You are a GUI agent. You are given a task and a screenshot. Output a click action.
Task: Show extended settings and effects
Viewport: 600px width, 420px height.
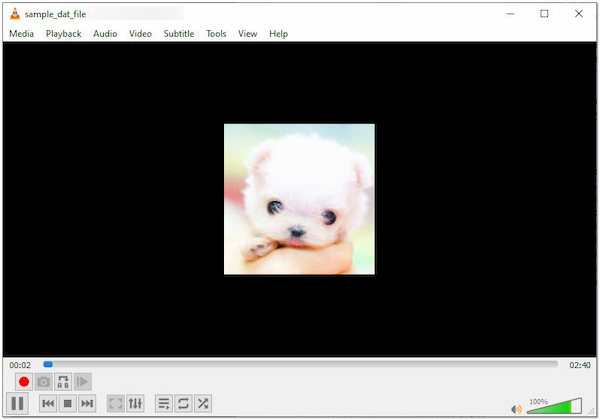pos(135,403)
